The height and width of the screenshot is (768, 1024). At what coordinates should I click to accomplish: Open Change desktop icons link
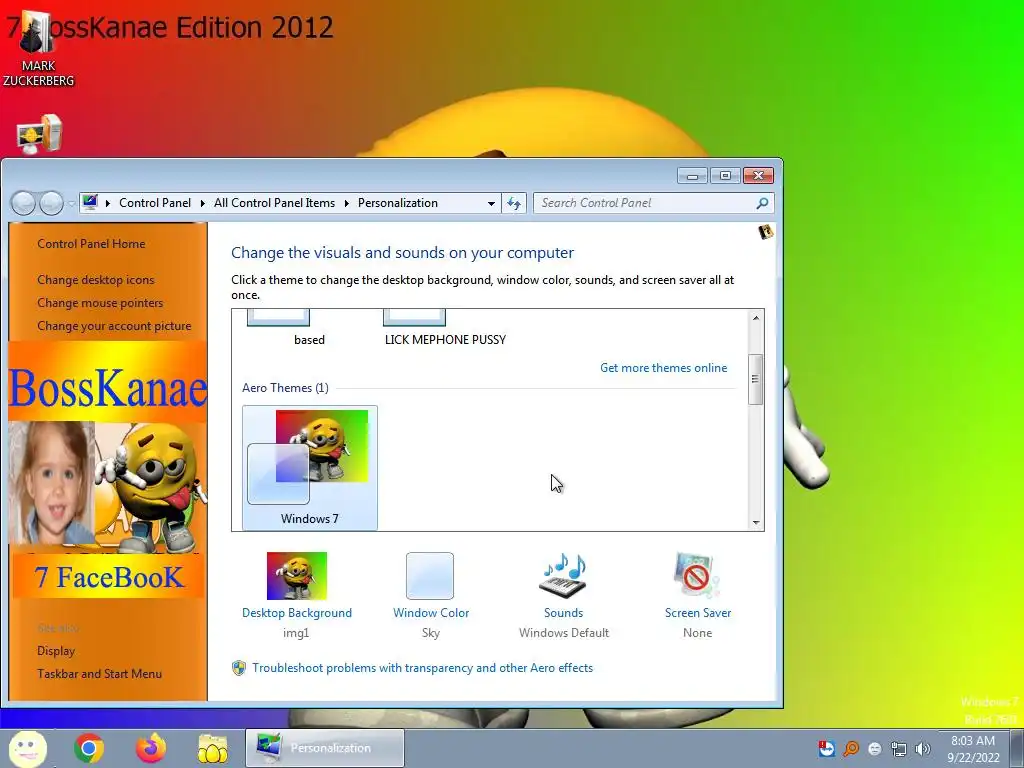tap(96, 280)
